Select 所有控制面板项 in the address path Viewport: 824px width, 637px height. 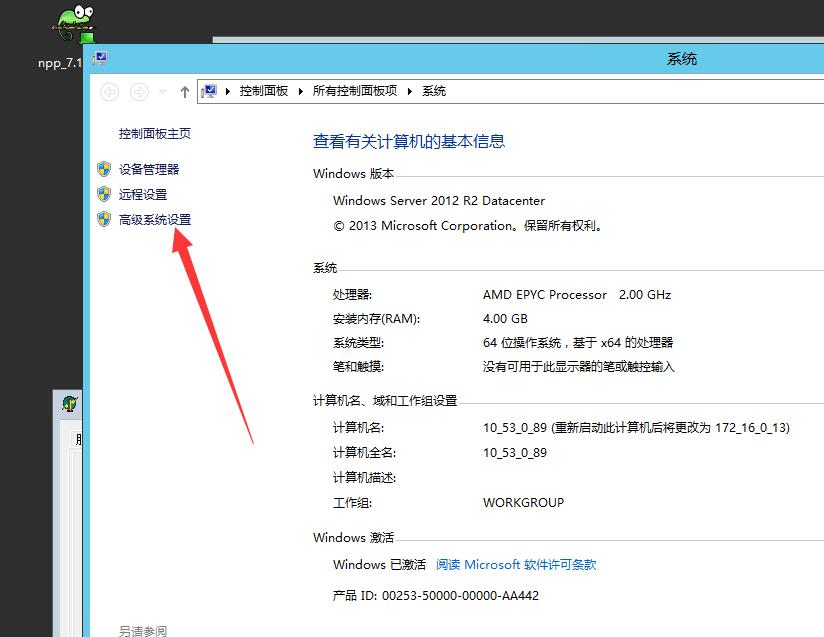(x=355, y=91)
